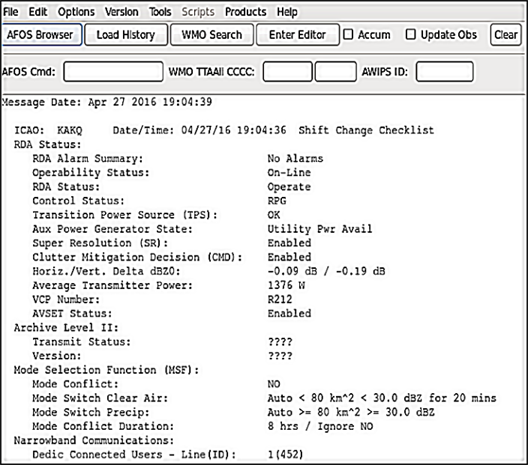Click the Version label under Archive
This screenshot has width=528, height=465.
click(57, 356)
